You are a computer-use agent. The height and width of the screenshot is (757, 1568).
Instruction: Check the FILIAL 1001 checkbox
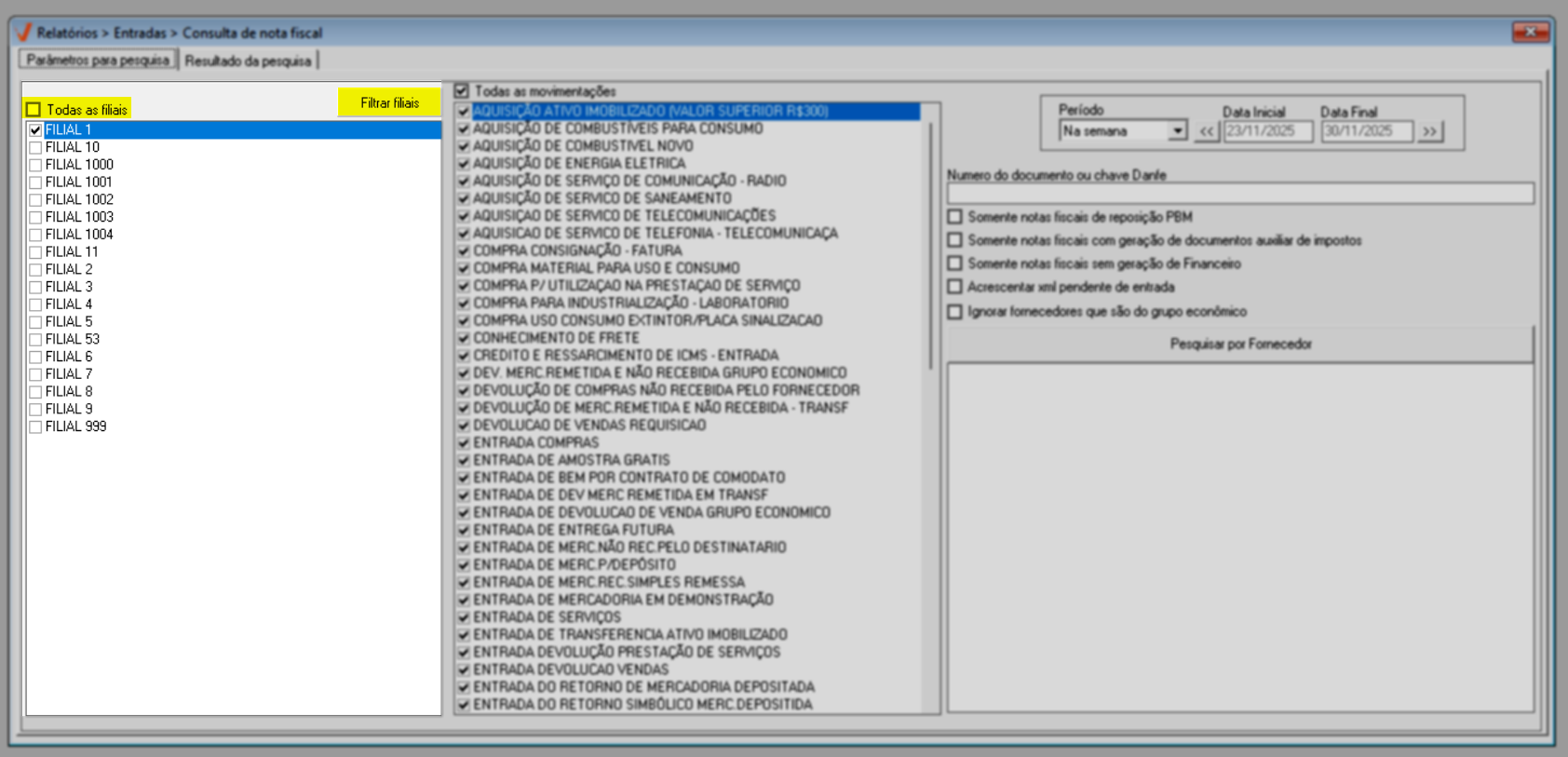(35, 182)
